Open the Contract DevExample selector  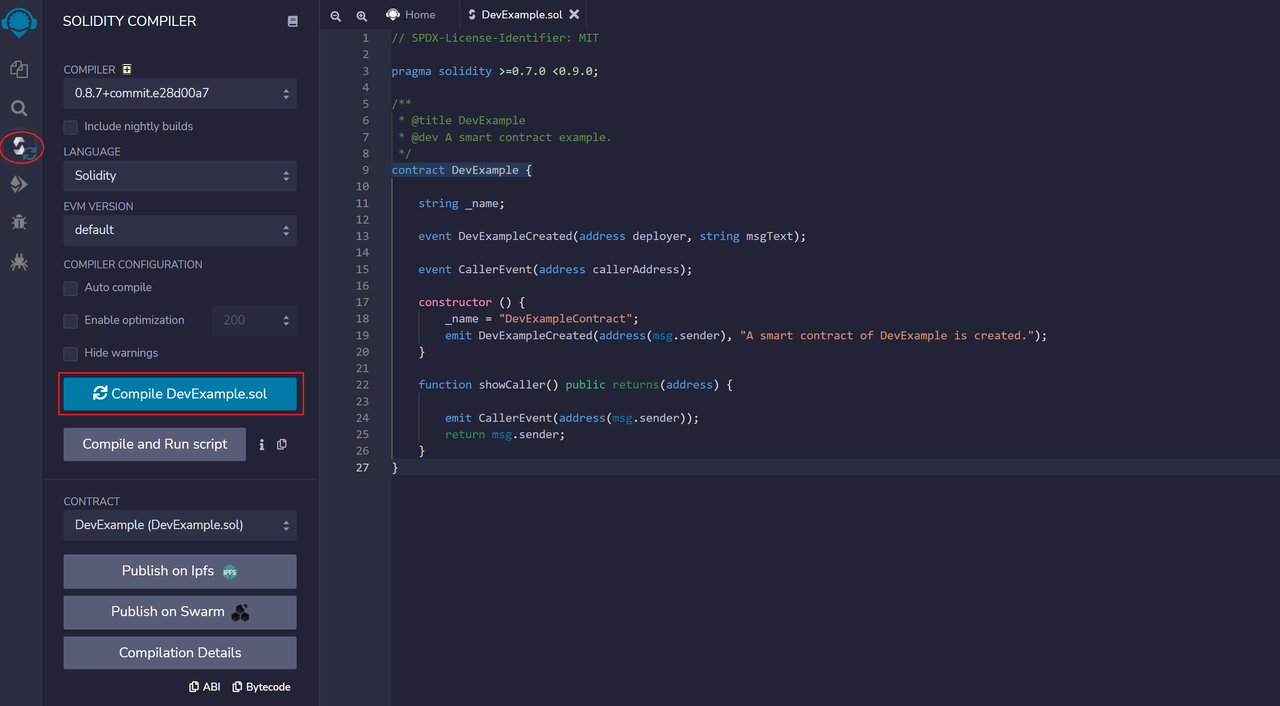[x=180, y=524]
